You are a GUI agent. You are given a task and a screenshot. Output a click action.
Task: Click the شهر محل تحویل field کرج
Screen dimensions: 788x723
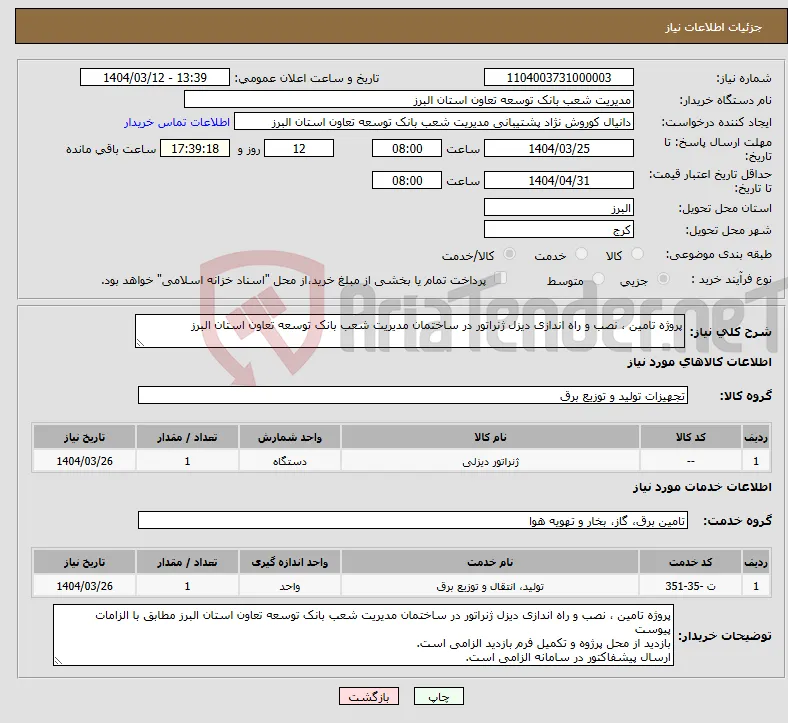point(558,229)
